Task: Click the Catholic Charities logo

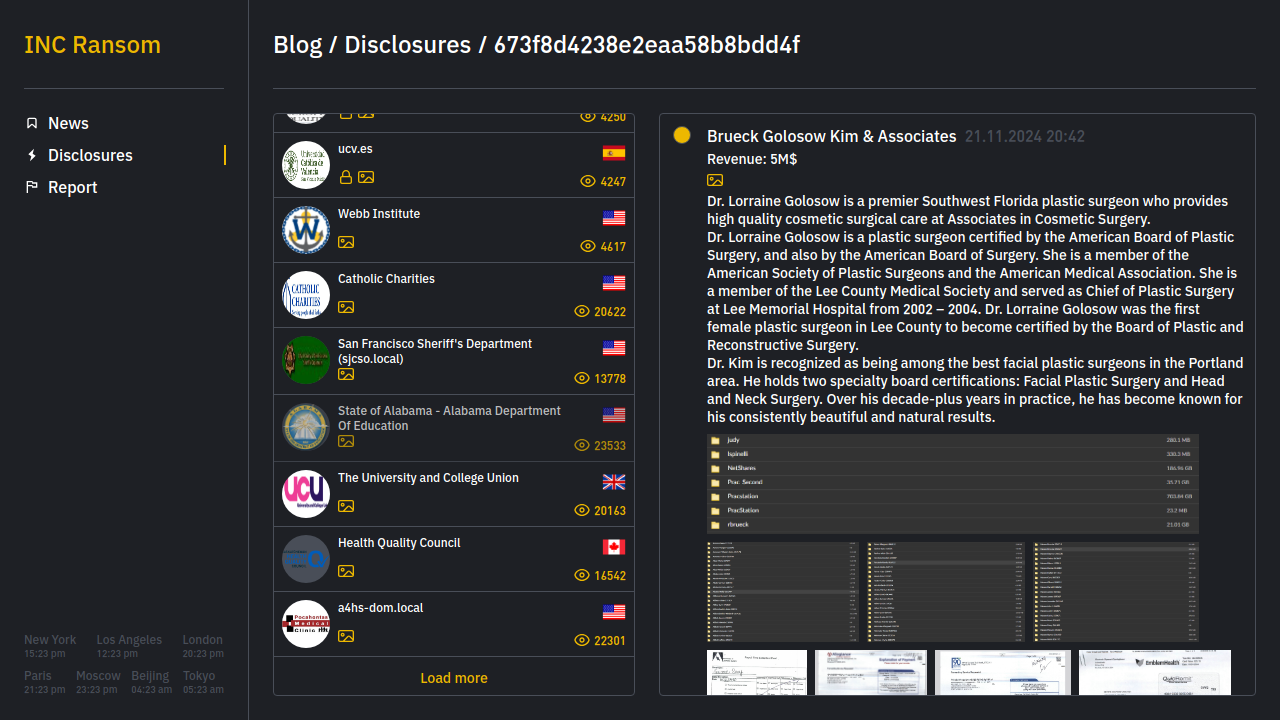Action: pyautogui.click(x=306, y=295)
